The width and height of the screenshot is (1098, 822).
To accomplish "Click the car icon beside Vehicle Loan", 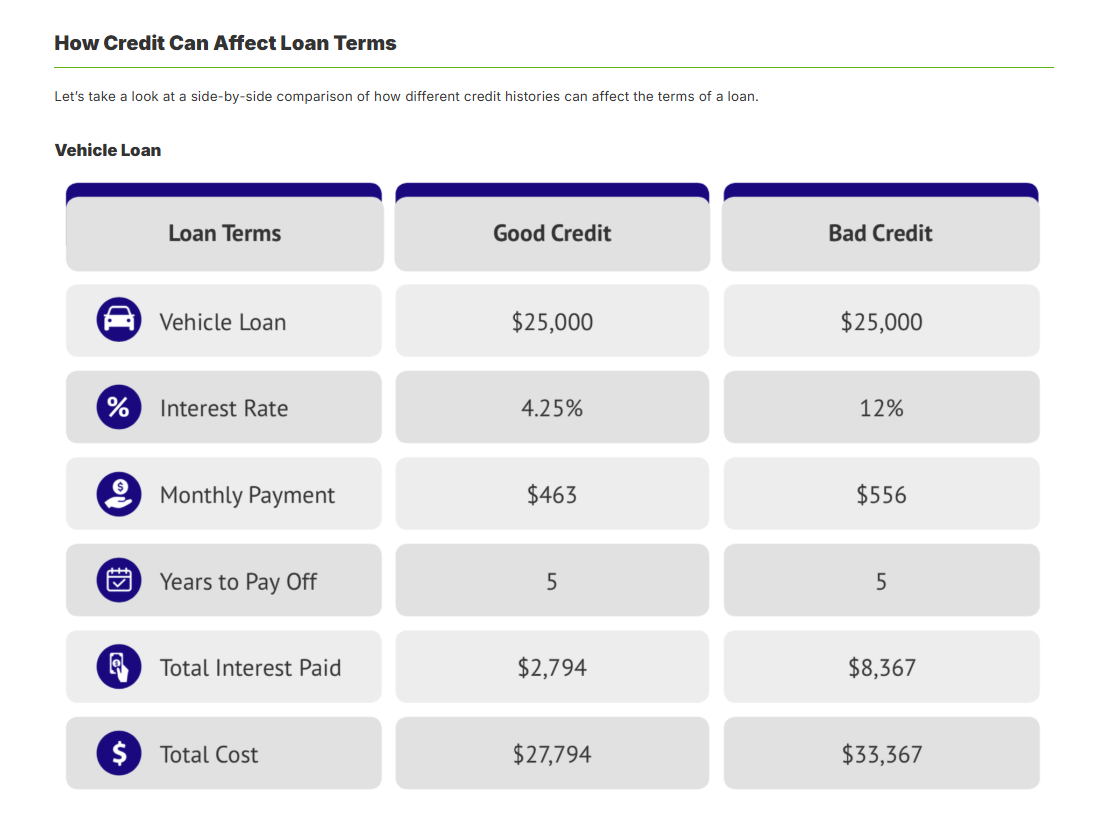I will [118, 321].
